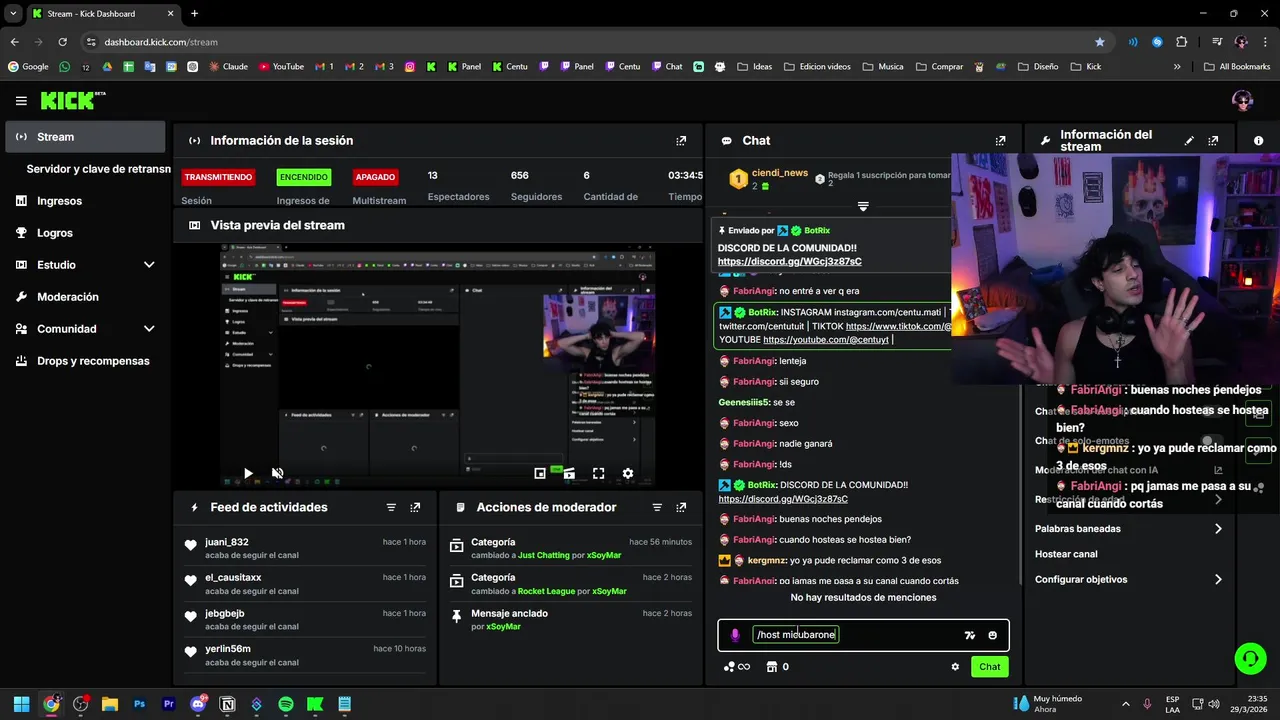Image resolution: width=1280 pixels, height=720 pixels.
Task: Open the Edicion videos bookmarks folder
Action: coord(817,67)
